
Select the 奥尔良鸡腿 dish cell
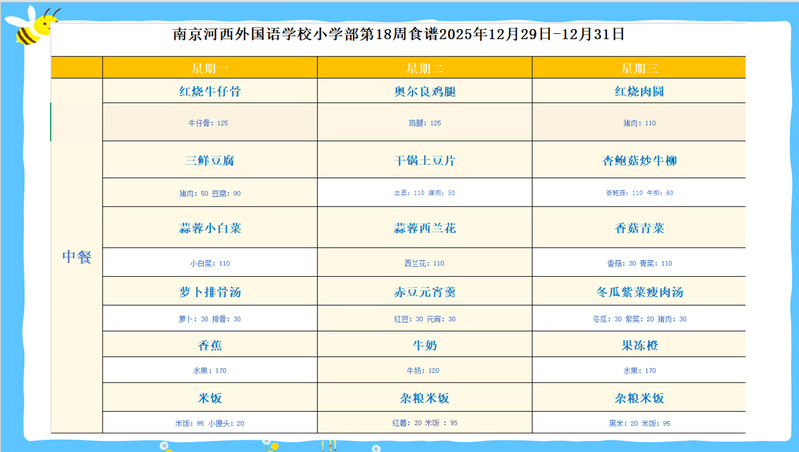point(425,91)
